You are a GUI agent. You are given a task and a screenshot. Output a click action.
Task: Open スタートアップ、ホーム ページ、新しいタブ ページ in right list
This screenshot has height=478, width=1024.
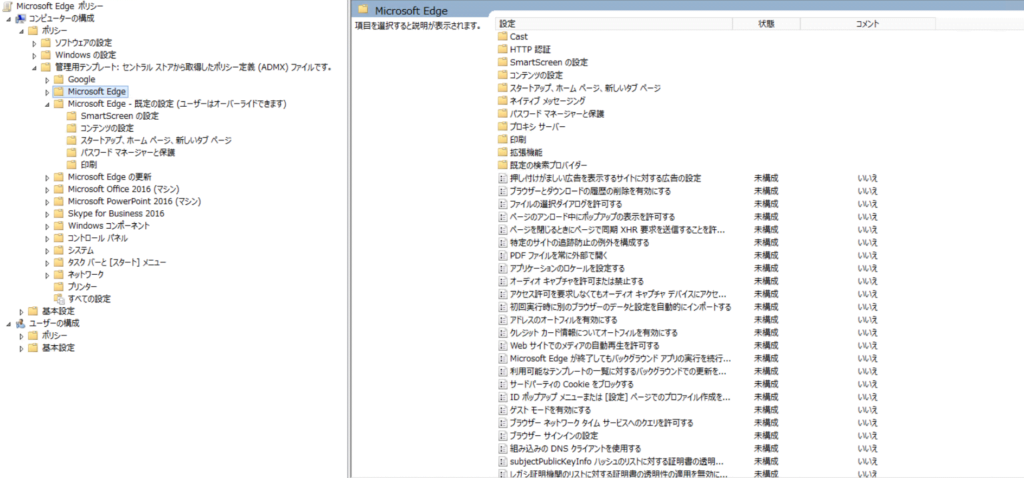[585, 88]
